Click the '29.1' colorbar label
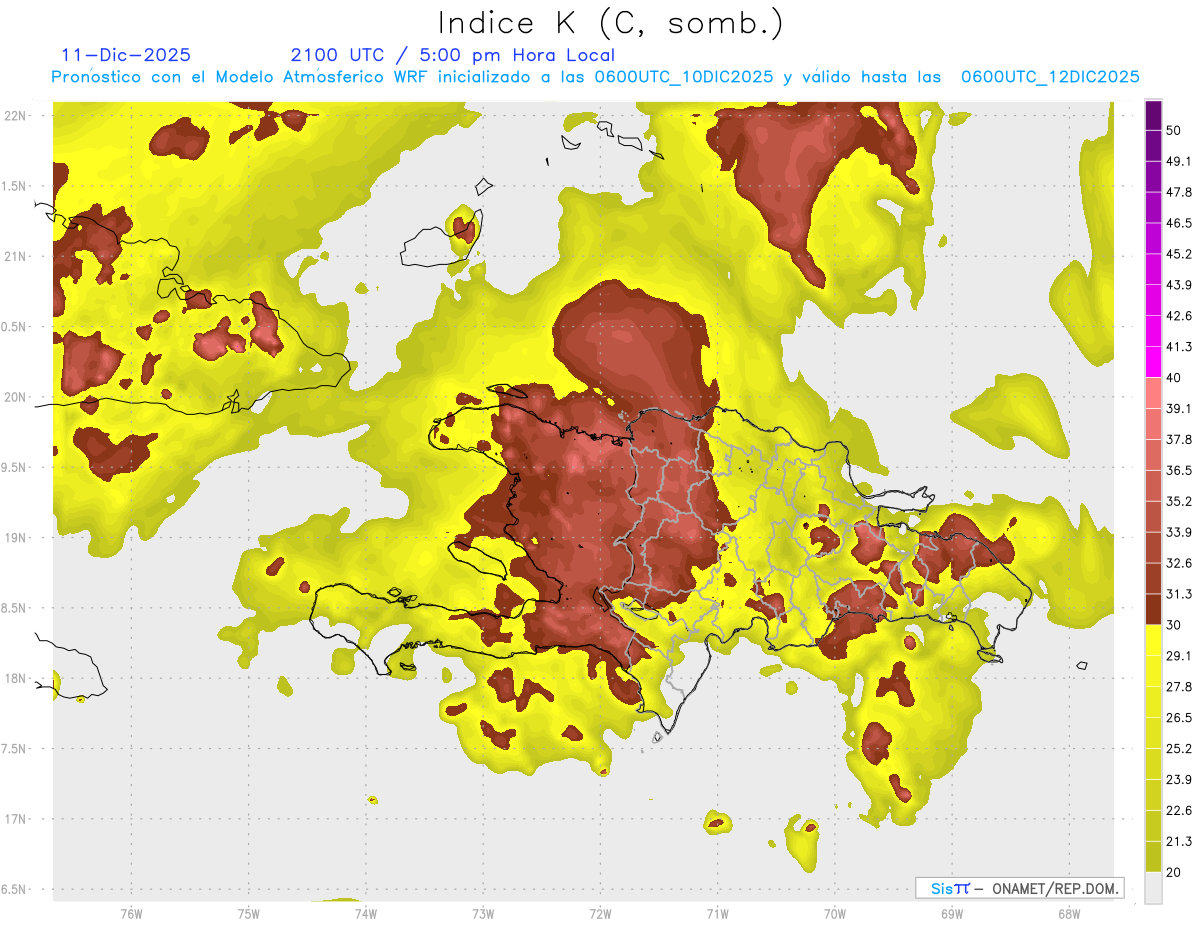Viewport: 1200px width, 927px height. coord(1179,656)
